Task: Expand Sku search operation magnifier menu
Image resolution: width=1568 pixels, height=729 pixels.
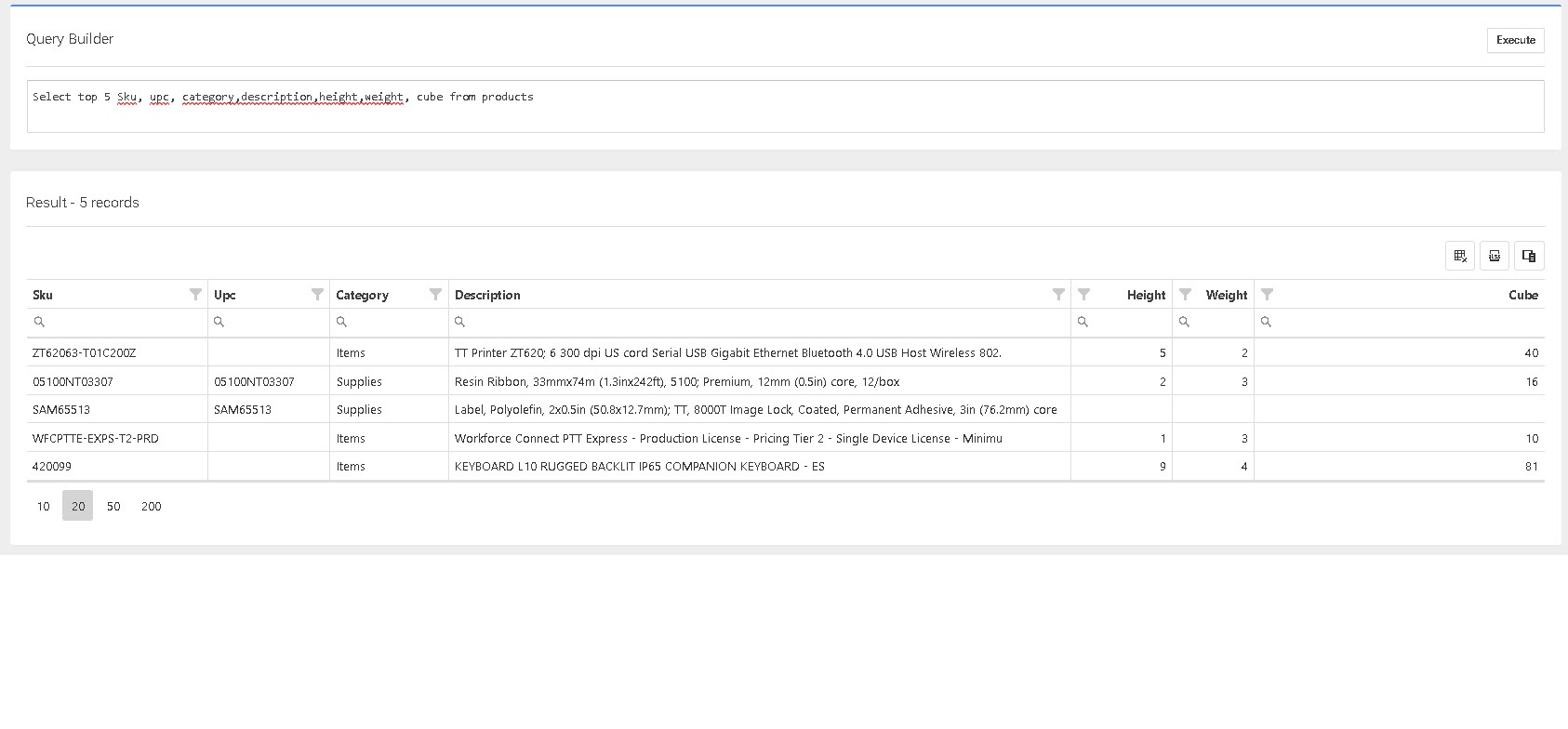Action: click(x=39, y=322)
